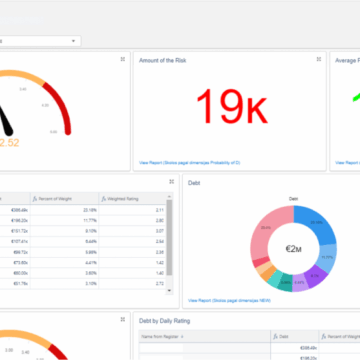Click scroll-up arrow of upper table scrollbar
Image resolution: width=360 pixels, height=360 pixels.
click(169, 196)
